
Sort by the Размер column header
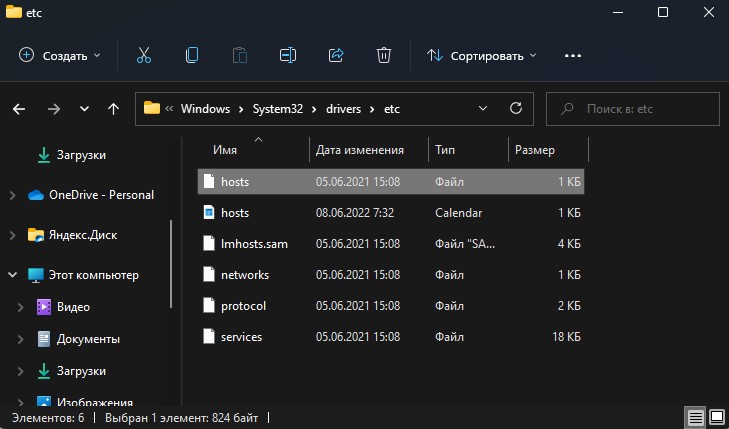pos(535,150)
